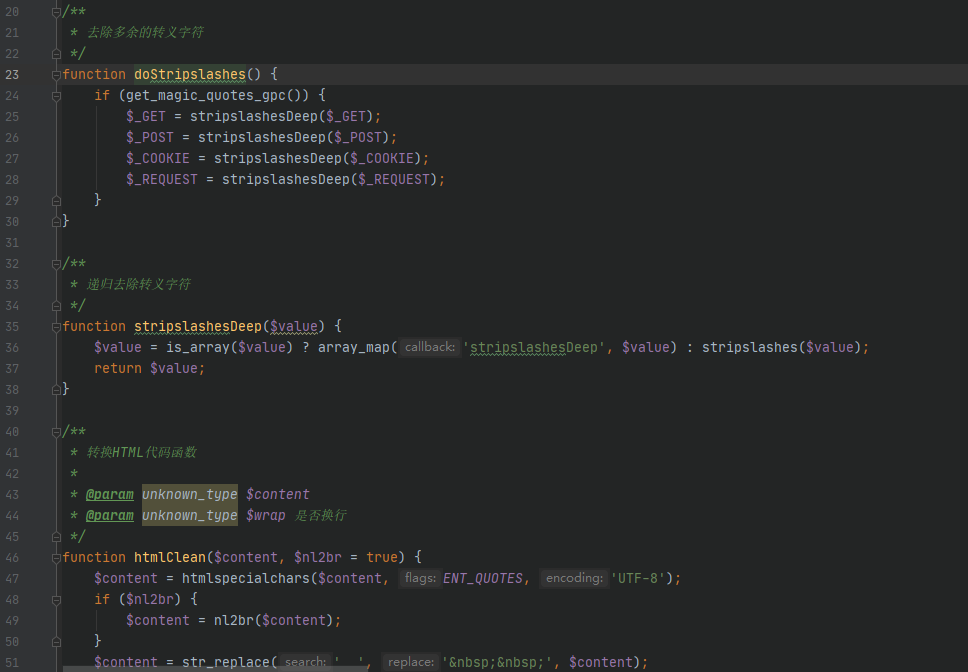This screenshot has width=968, height=672.
Task: Click htmlClean function name
Action: (x=170, y=557)
